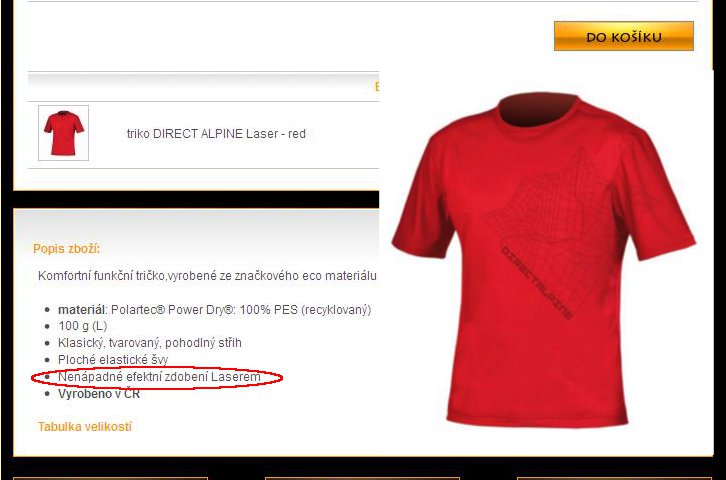Click the middle panel at page bottom

click(x=362, y=479)
